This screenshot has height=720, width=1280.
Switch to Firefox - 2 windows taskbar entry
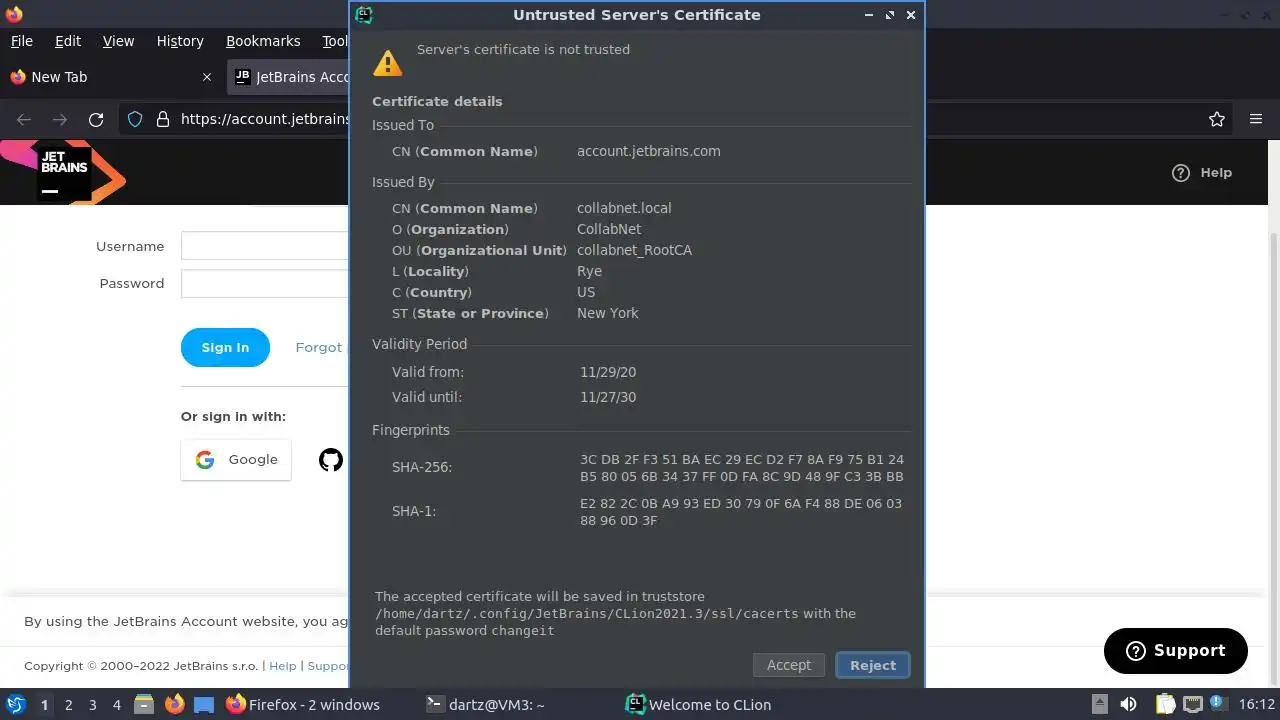(303, 704)
